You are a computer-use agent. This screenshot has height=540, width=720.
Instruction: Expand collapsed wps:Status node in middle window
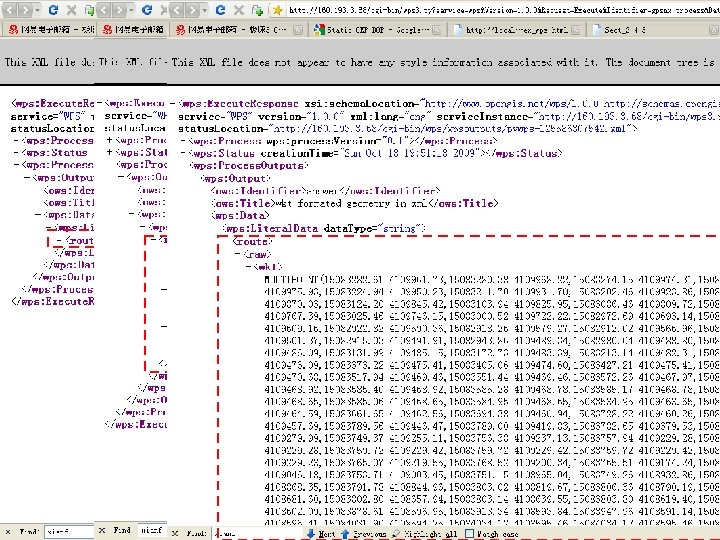coord(110,152)
